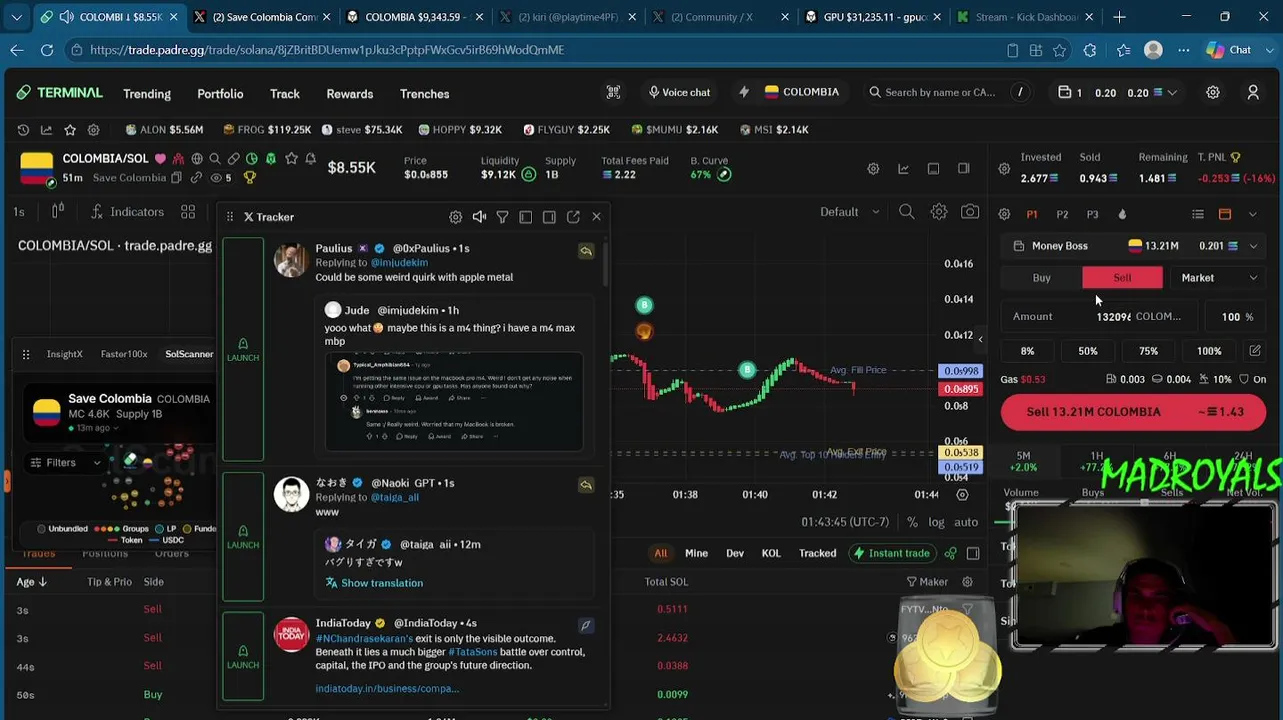The width and height of the screenshot is (1283, 720).
Task: Toggle auto scale on the chart
Action: click(x=966, y=522)
